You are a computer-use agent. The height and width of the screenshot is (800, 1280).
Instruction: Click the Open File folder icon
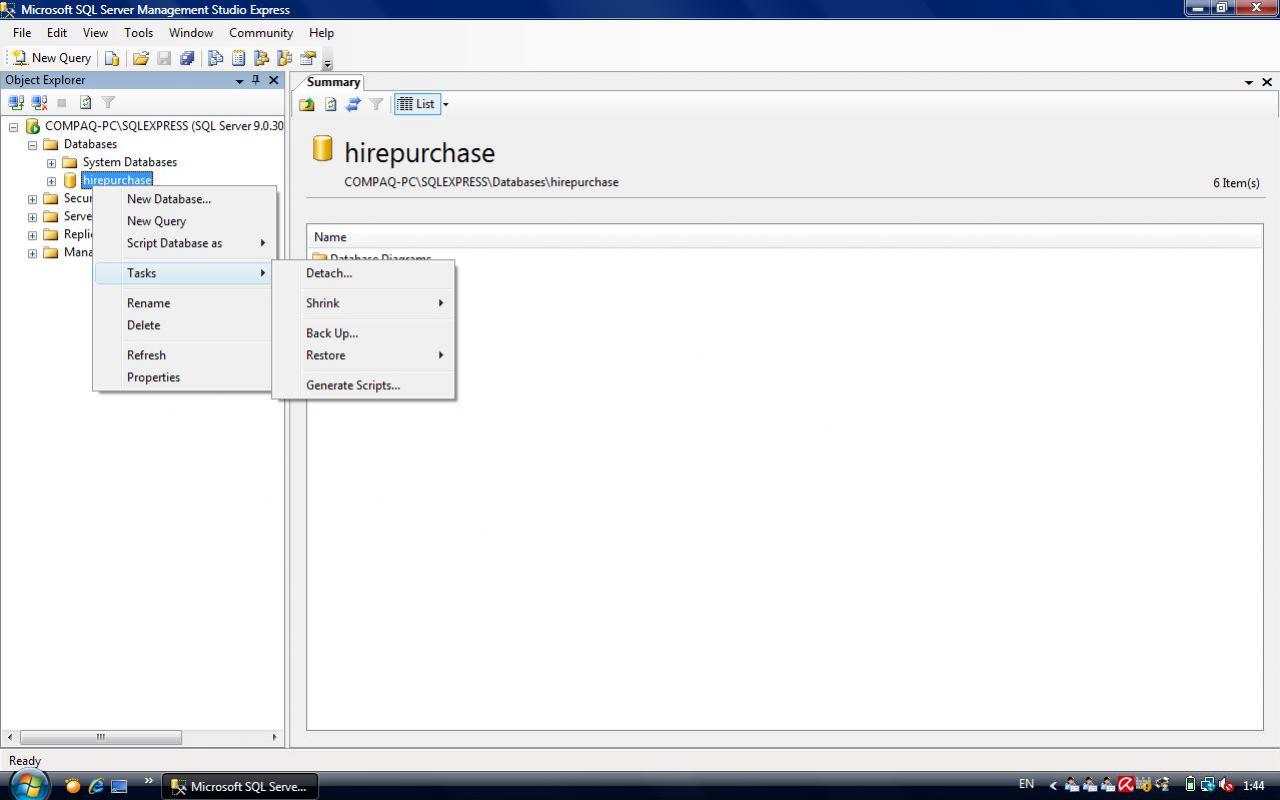(141, 58)
